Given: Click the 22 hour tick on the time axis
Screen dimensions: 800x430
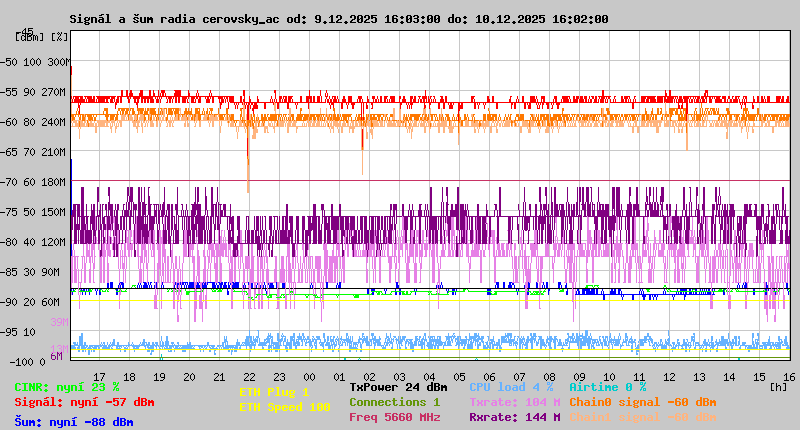Looking at the screenshot, I should tap(249, 376).
